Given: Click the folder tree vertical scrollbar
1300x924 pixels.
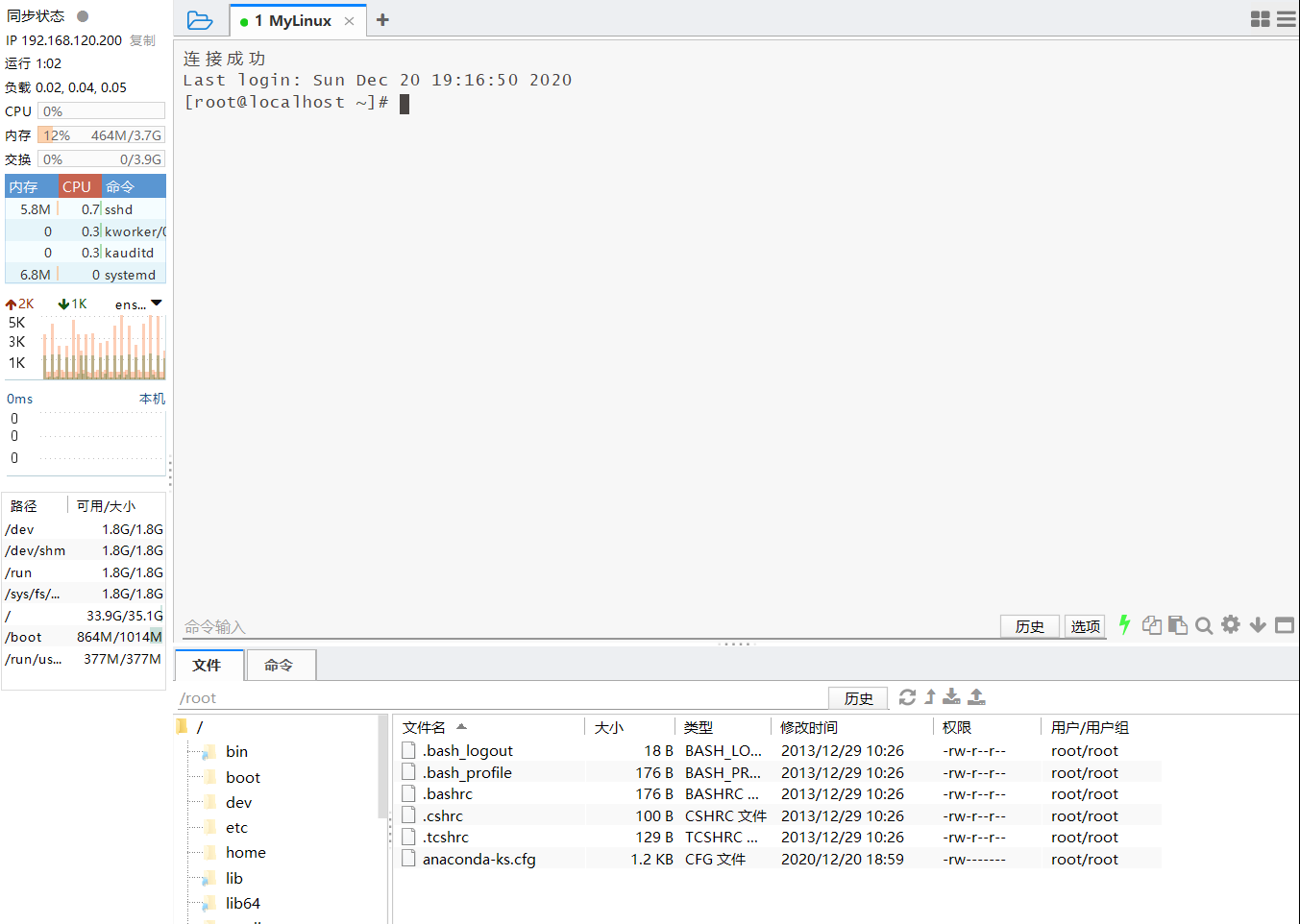Looking at the screenshot, I should [383, 768].
